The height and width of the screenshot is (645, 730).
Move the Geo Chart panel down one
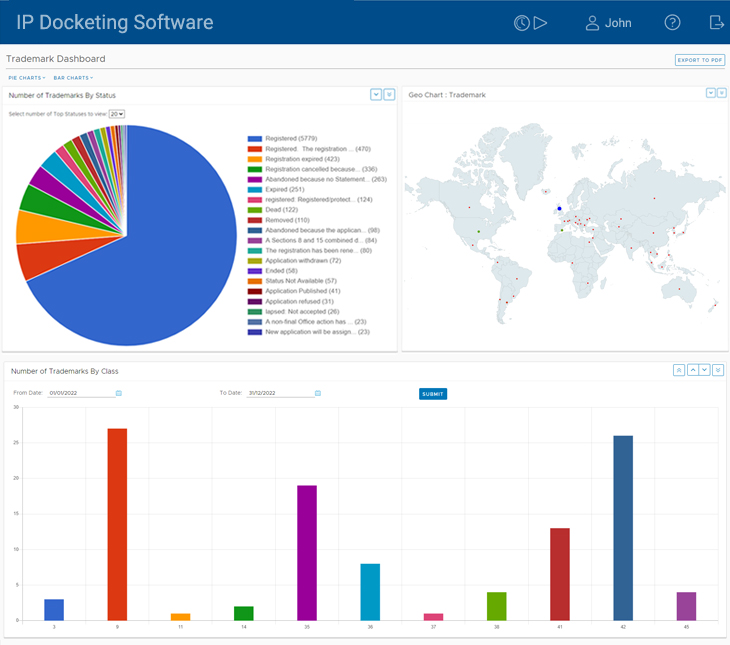click(710, 93)
